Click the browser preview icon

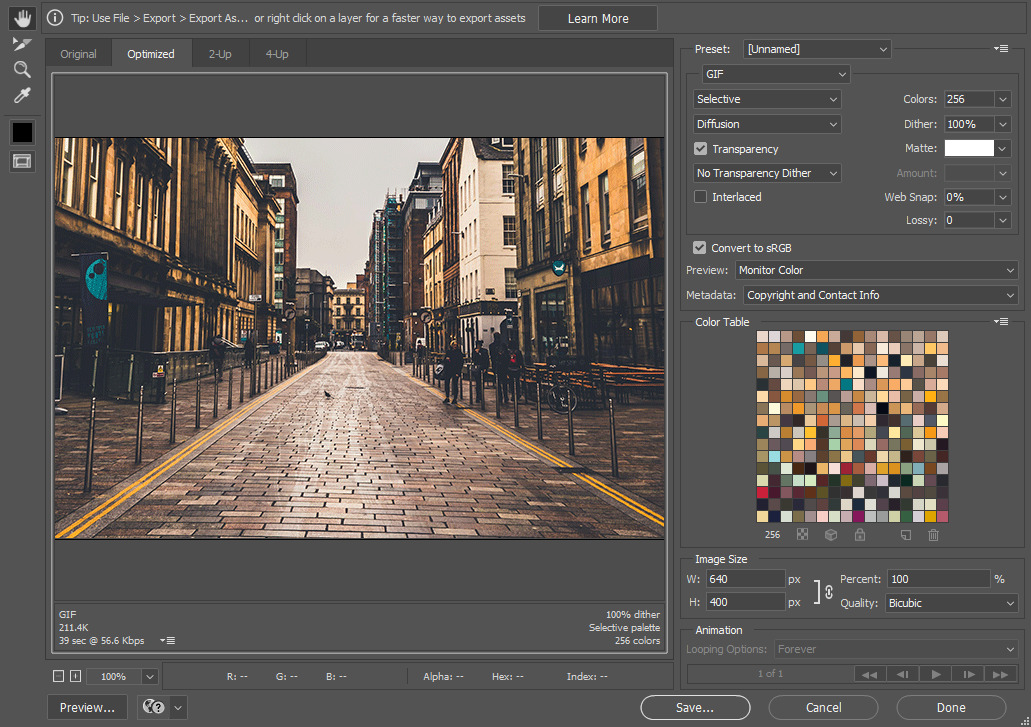pos(153,707)
